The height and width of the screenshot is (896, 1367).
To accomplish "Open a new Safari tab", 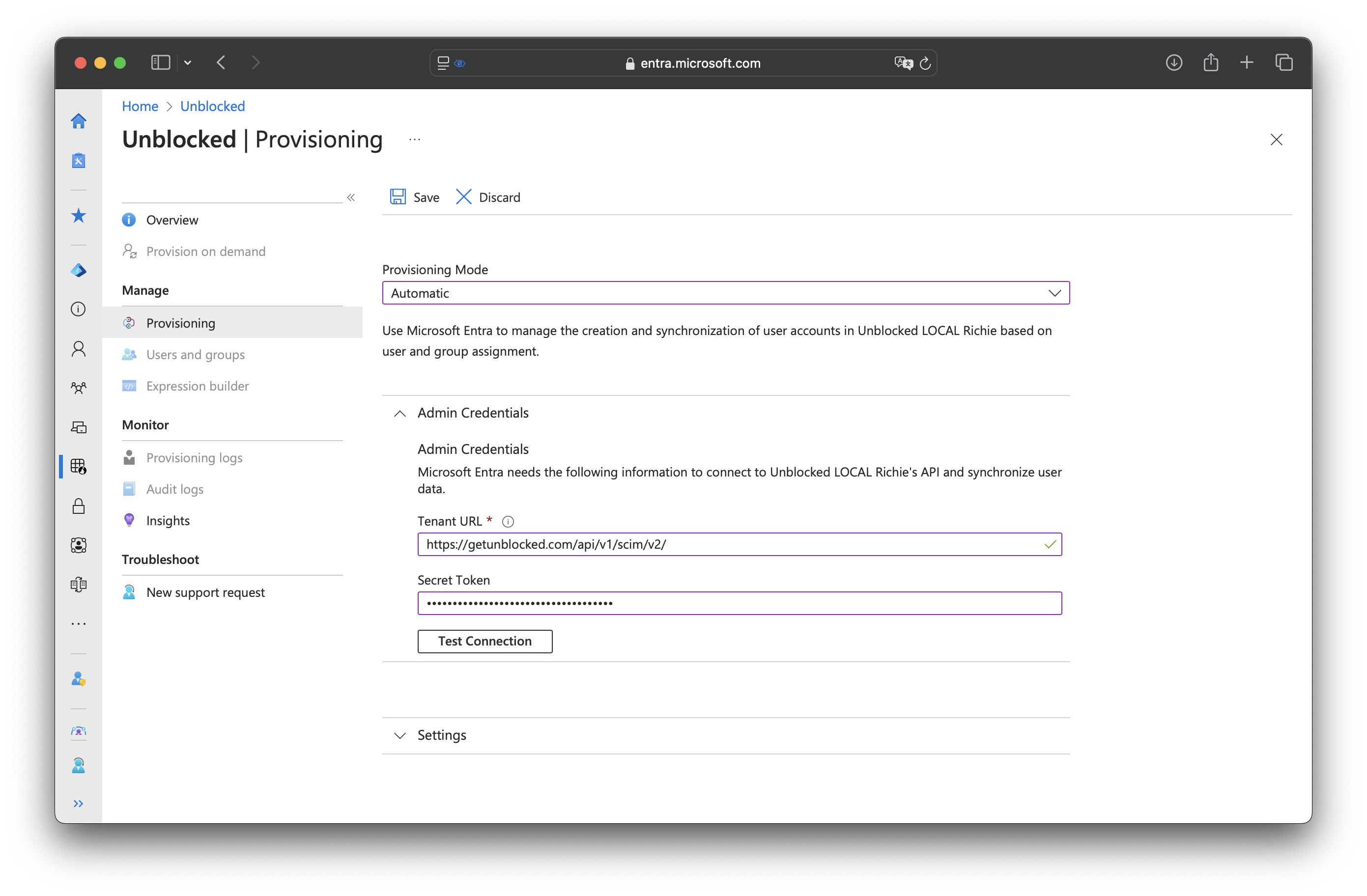I will pyautogui.click(x=1247, y=62).
